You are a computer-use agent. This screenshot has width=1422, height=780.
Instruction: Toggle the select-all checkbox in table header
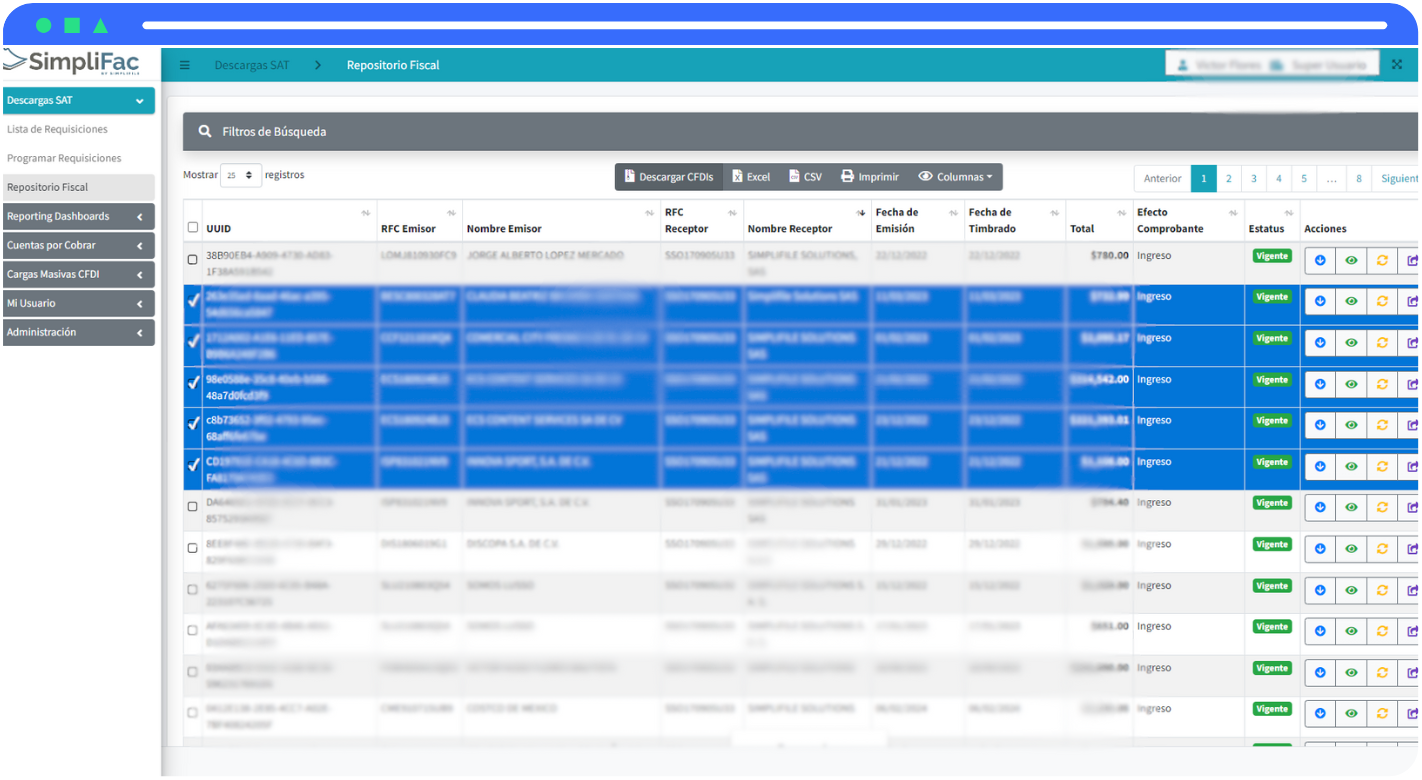(x=193, y=227)
